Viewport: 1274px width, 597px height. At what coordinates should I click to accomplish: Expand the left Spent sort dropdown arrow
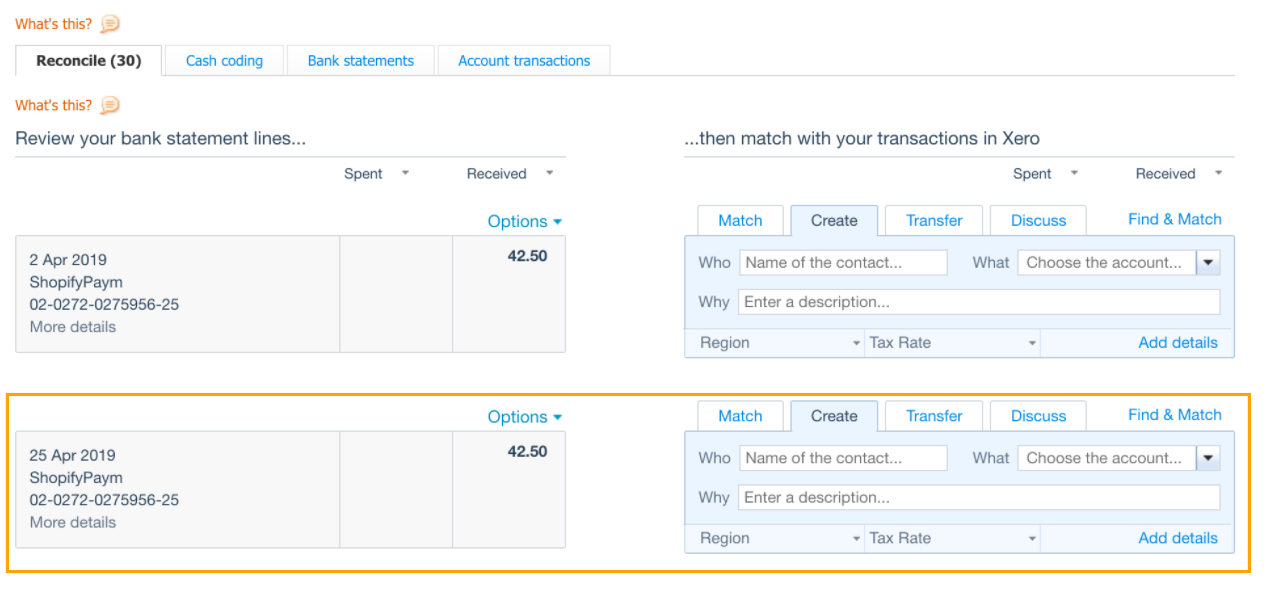(x=405, y=173)
